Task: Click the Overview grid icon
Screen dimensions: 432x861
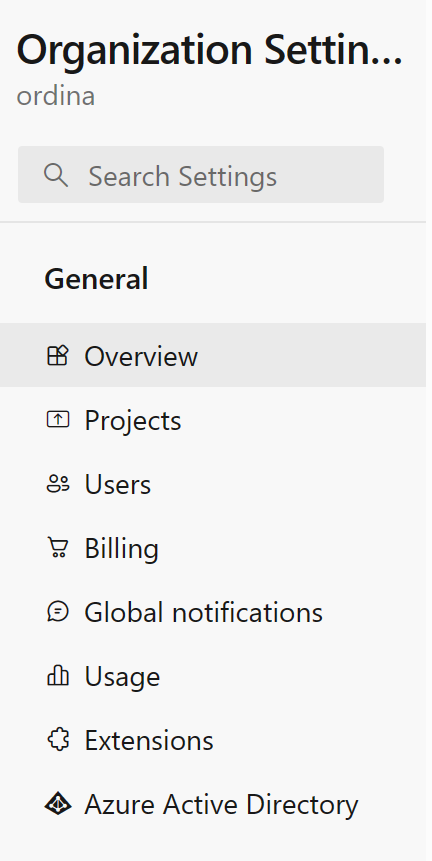Action: pos(58,355)
